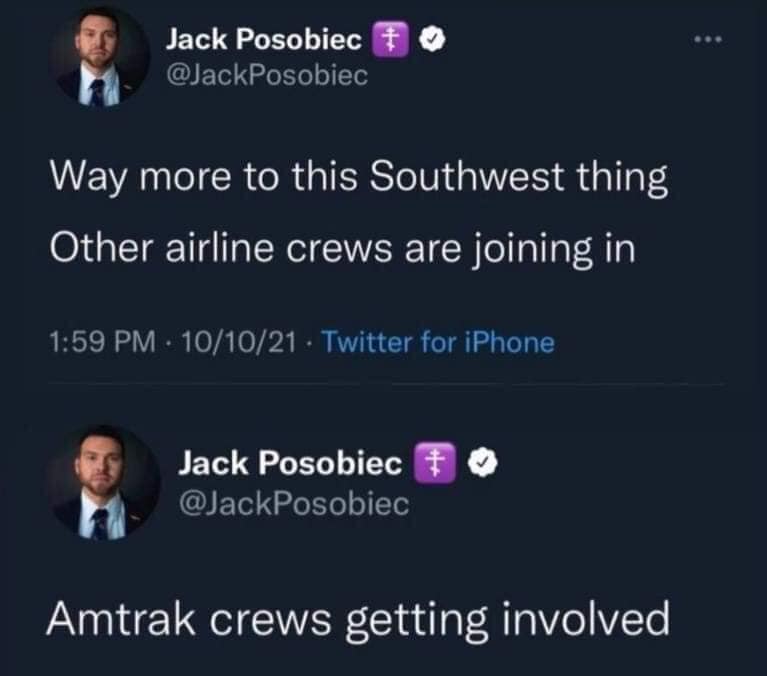767x676 pixels.
Task: Select the second Jack Posobiec display name
Action: pos(291,463)
